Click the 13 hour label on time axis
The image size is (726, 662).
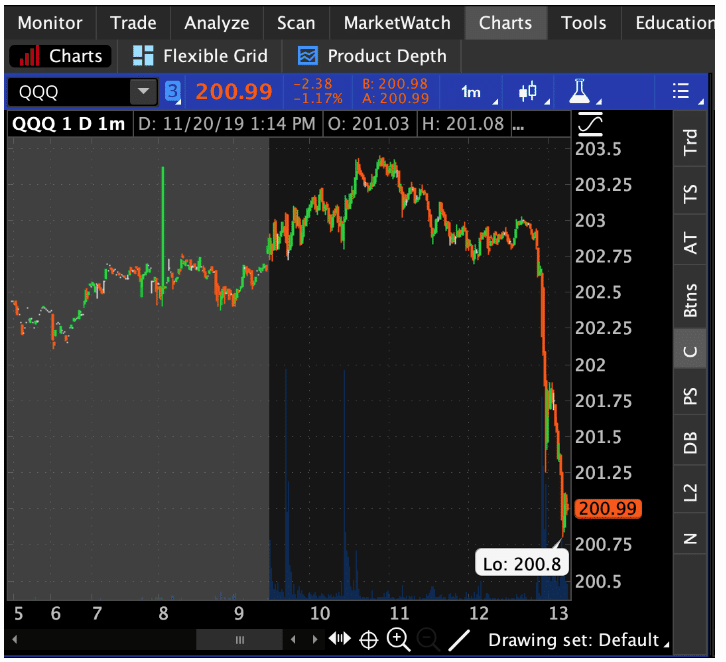tap(558, 613)
